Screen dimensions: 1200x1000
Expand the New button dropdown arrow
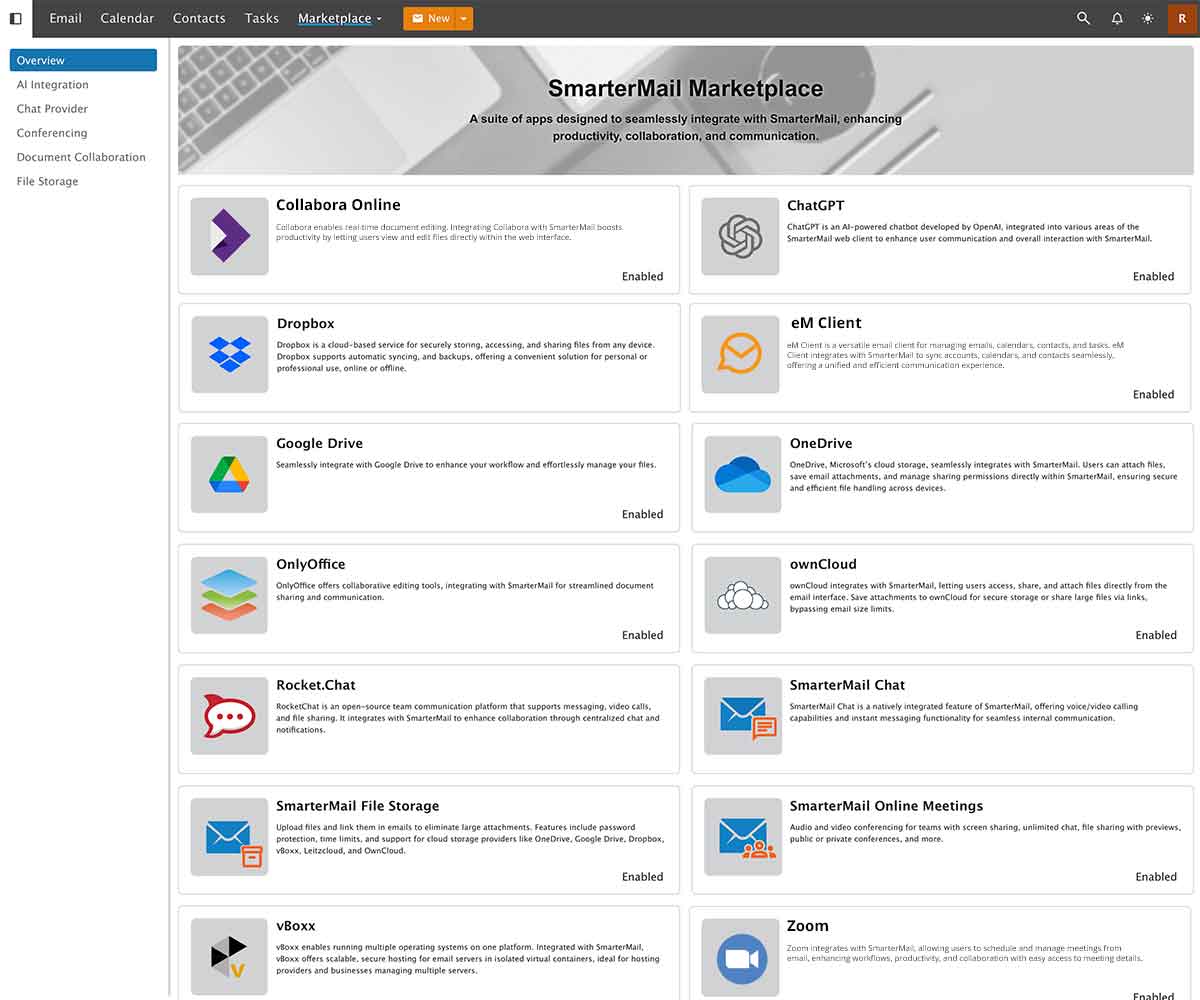coord(463,18)
